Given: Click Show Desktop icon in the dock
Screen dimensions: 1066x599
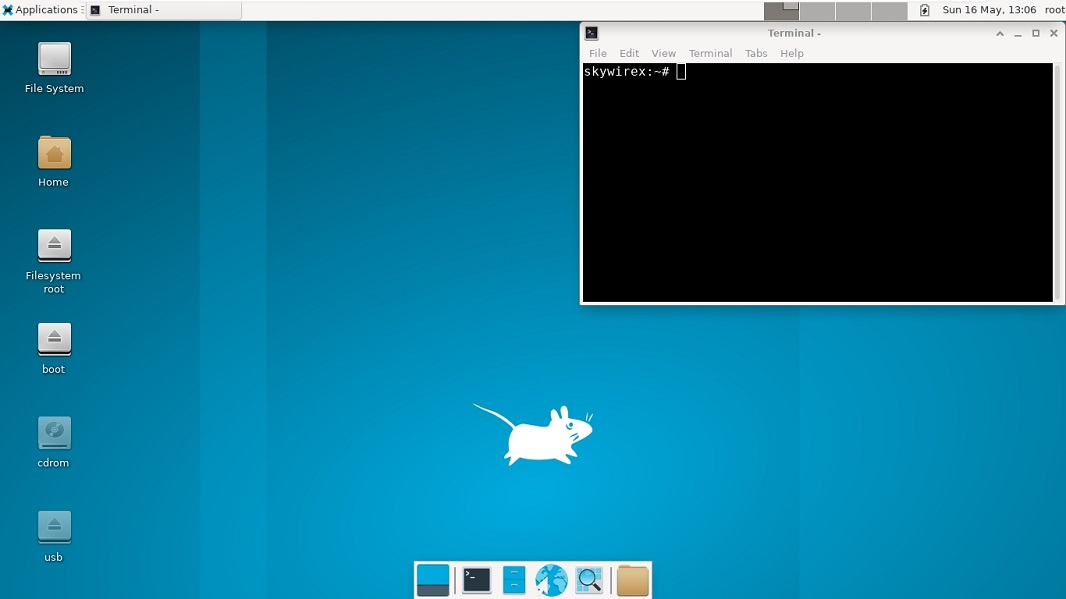Looking at the screenshot, I should pyautogui.click(x=433, y=580).
